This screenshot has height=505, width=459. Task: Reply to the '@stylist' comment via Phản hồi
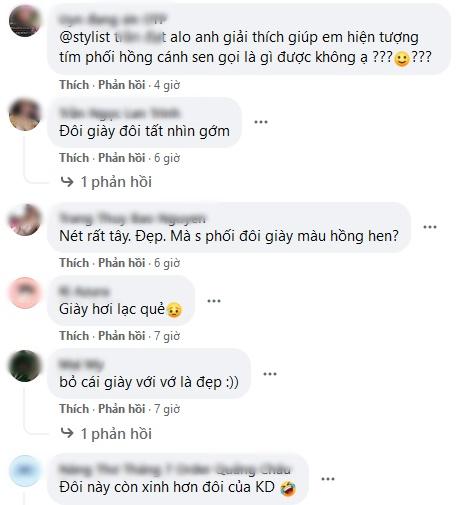pos(122,85)
